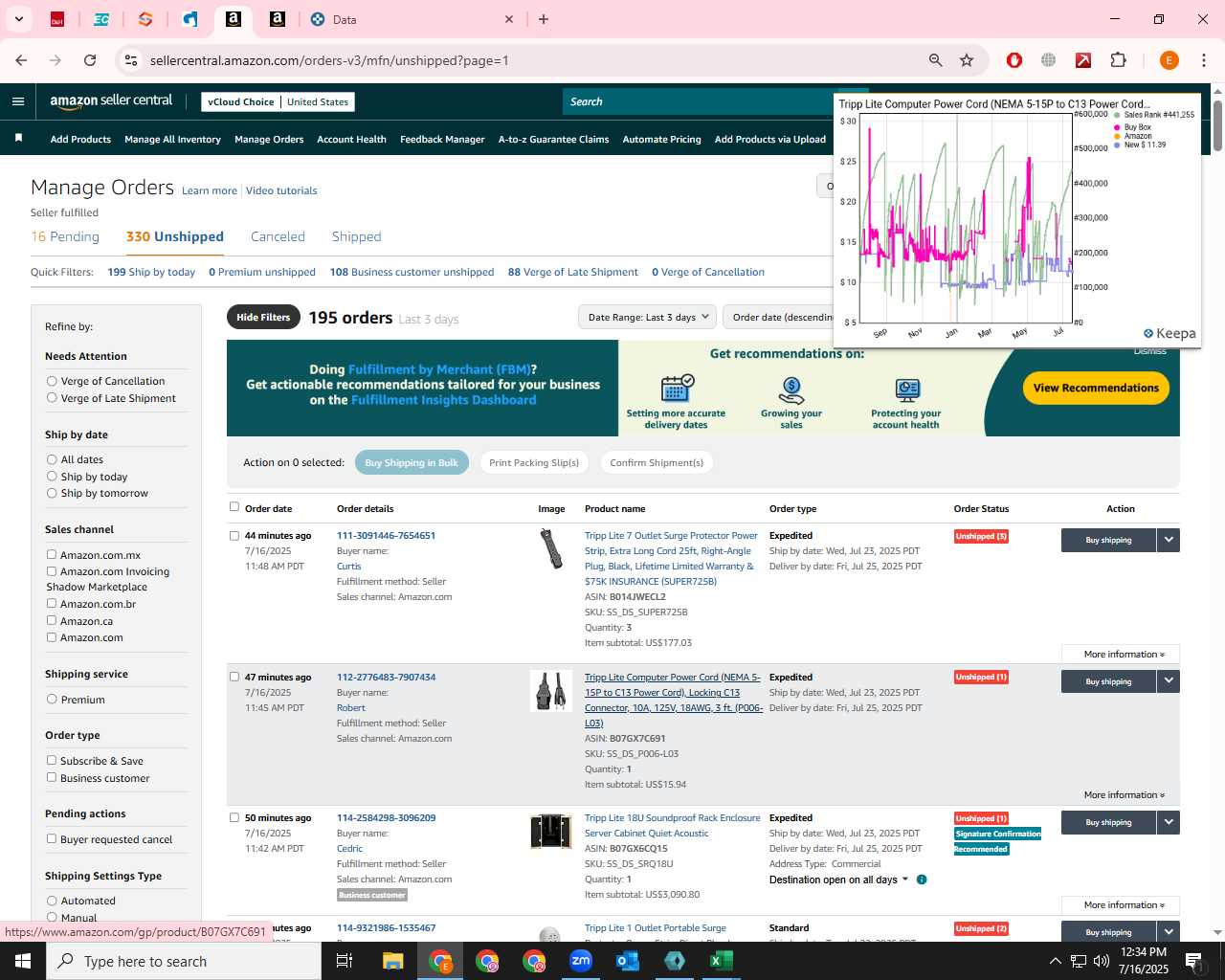Expand Buy shipping arrow for Cedric's order
Image resolution: width=1225 pixels, height=980 pixels.
point(1169,822)
